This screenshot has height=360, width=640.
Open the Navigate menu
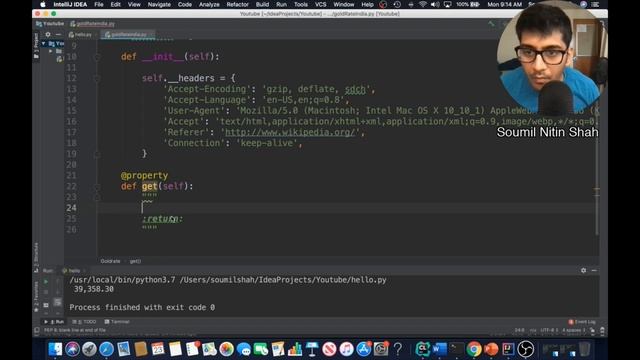tap(159, 4)
